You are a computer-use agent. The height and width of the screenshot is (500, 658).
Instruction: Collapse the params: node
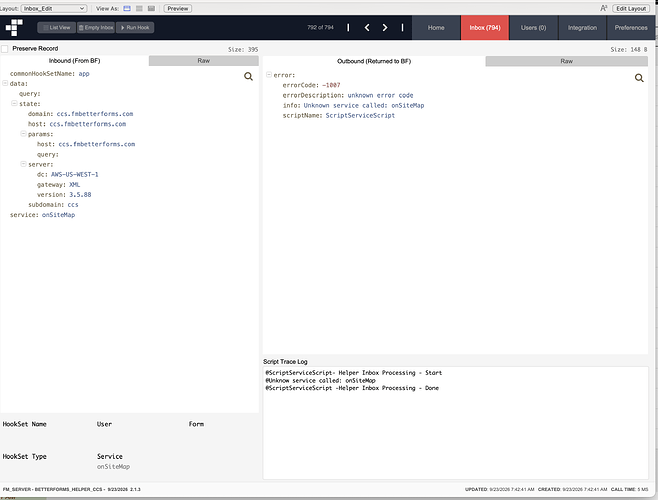(24, 134)
